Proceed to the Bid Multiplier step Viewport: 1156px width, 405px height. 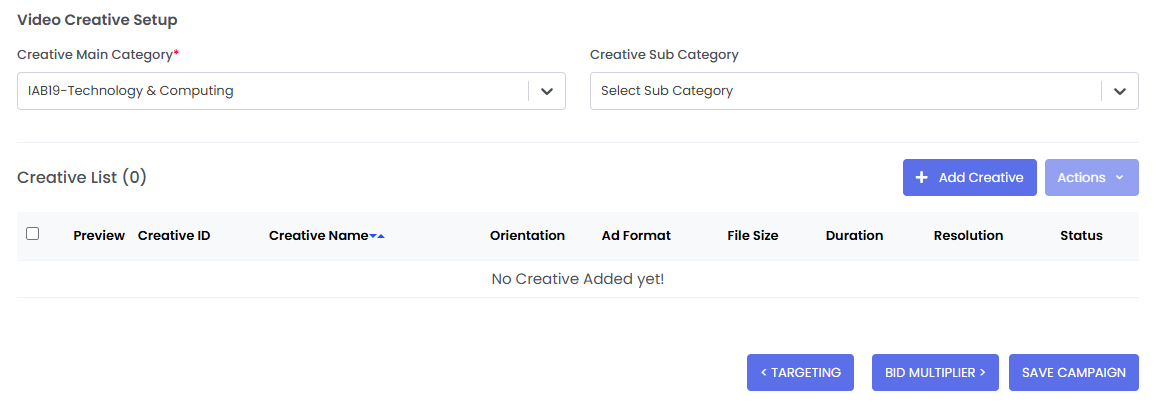pos(935,372)
